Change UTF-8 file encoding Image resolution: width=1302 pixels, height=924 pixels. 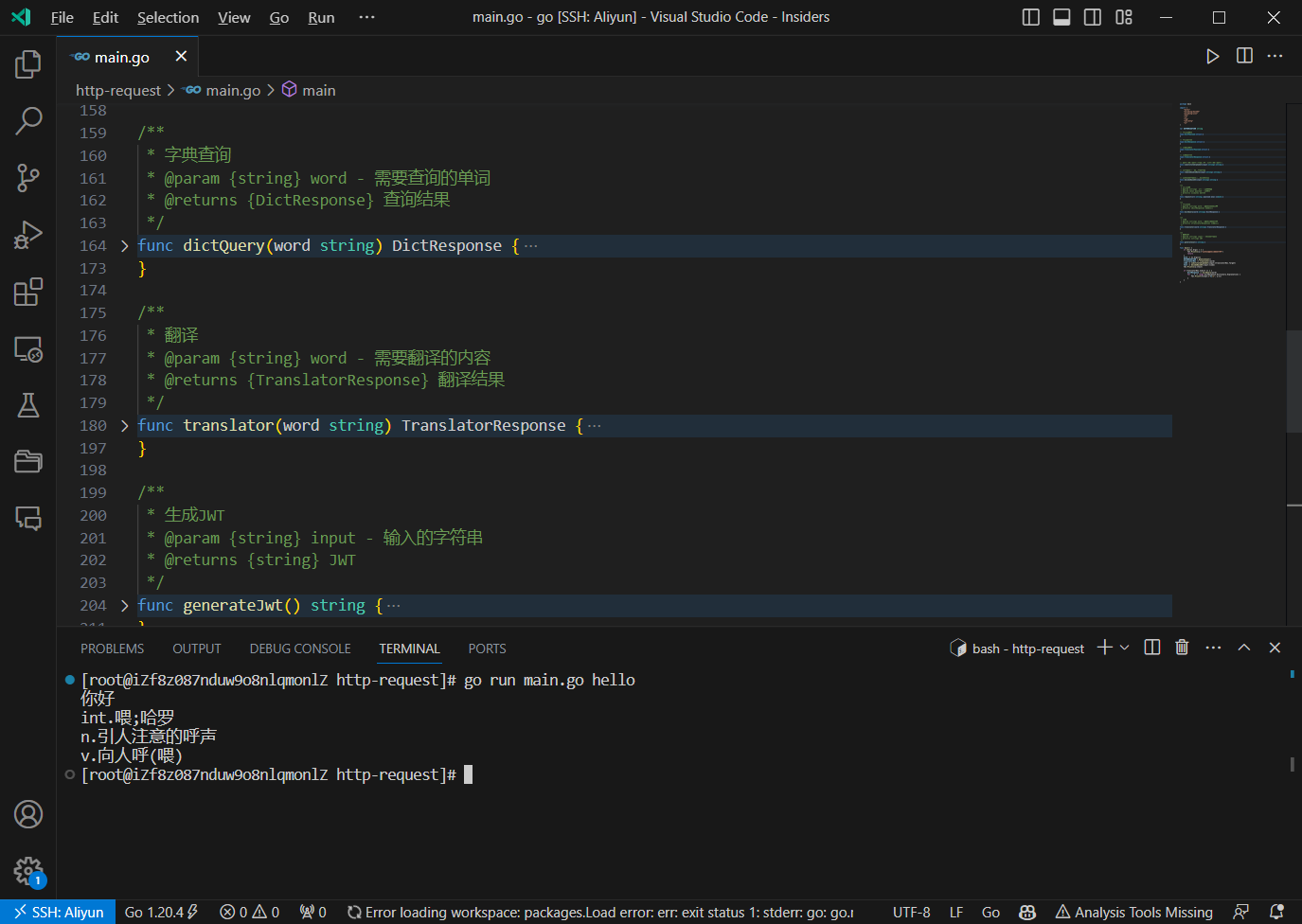[912, 912]
